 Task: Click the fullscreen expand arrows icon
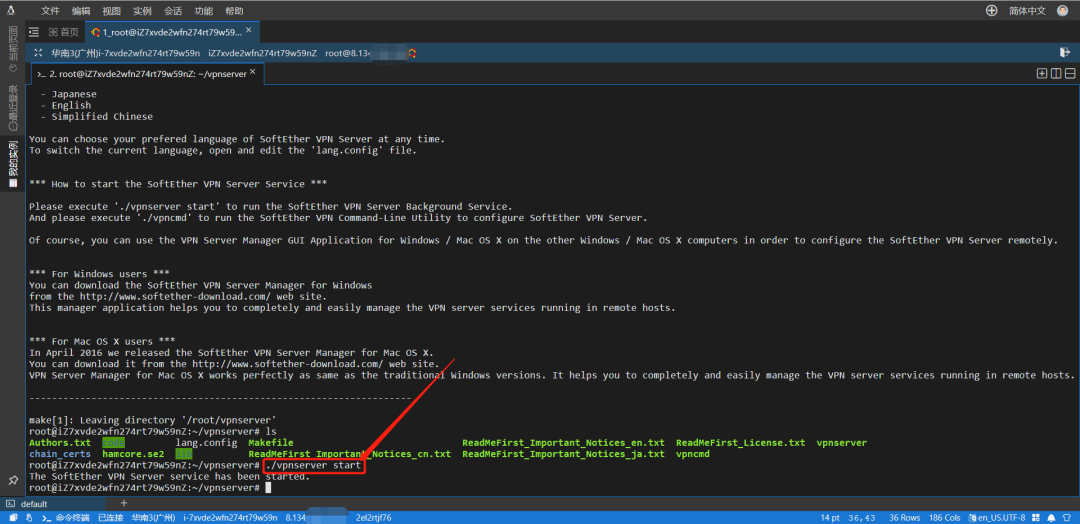point(37,53)
